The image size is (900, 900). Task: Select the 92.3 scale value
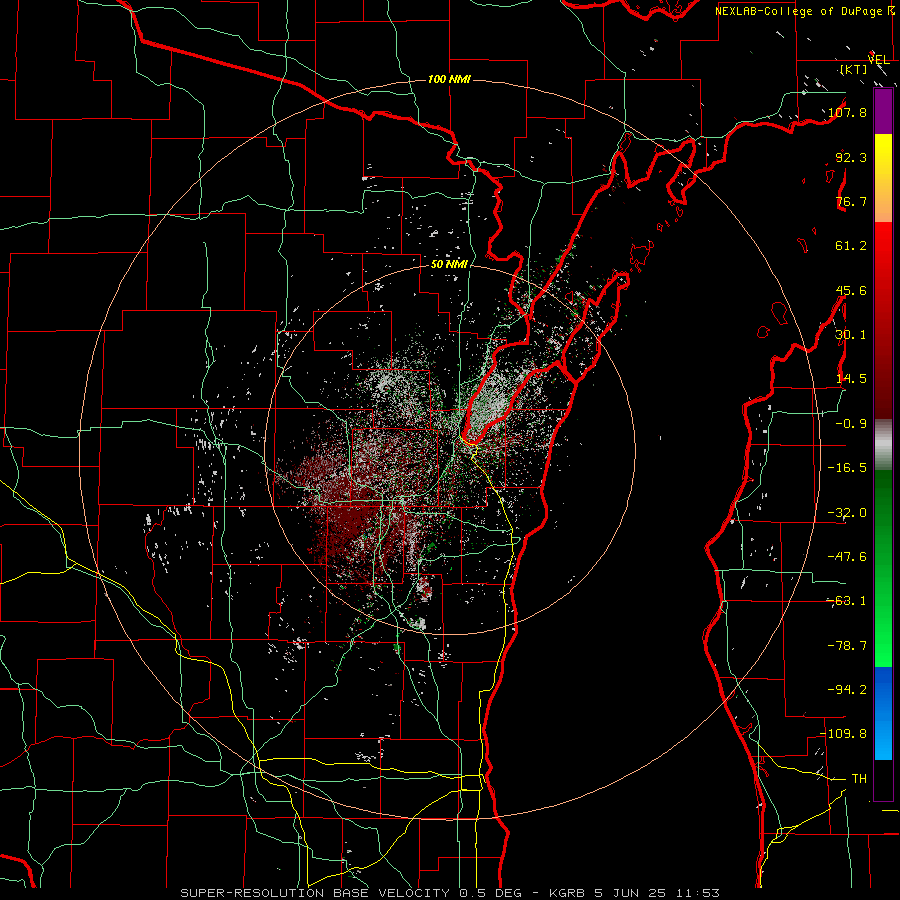tap(851, 157)
